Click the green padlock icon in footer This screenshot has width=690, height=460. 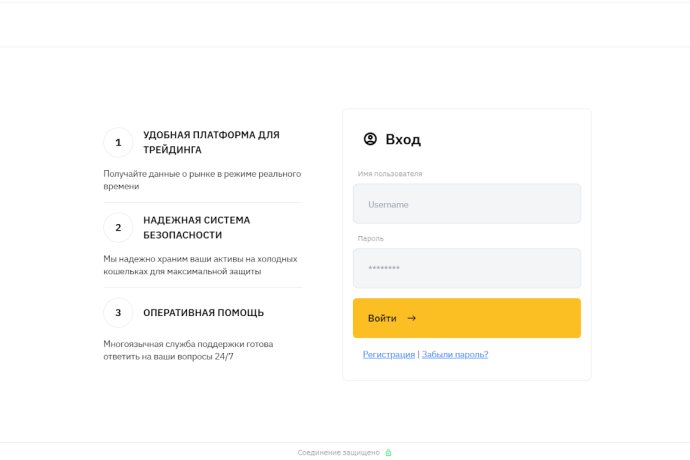(x=388, y=453)
